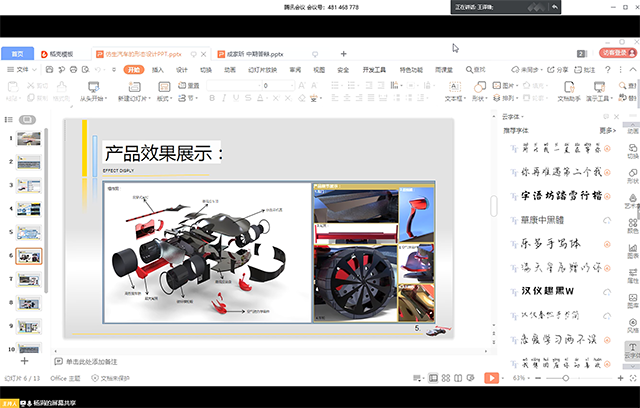Screen dimensions: 640x408
Task: Open a new document tab with plus
Action: click(343, 53)
